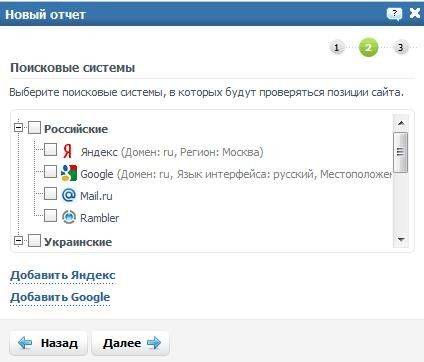Click the blue right arrow on Далее
Image resolution: width=424 pixels, height=362 pixels.
point(154,342)
